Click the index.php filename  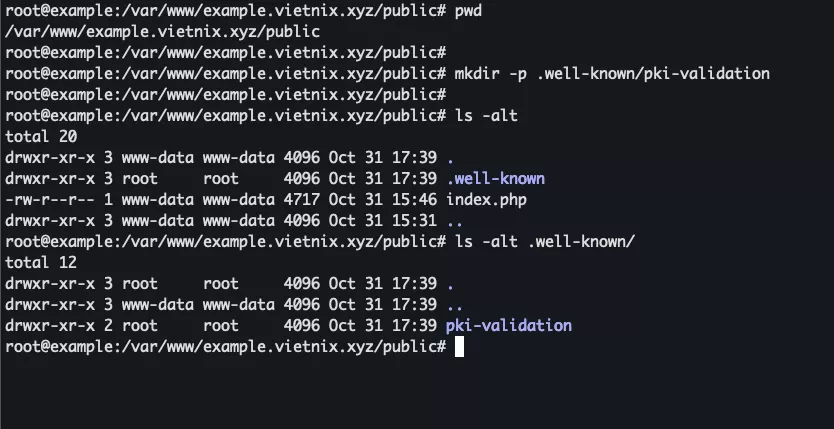(x=486, y=199)
